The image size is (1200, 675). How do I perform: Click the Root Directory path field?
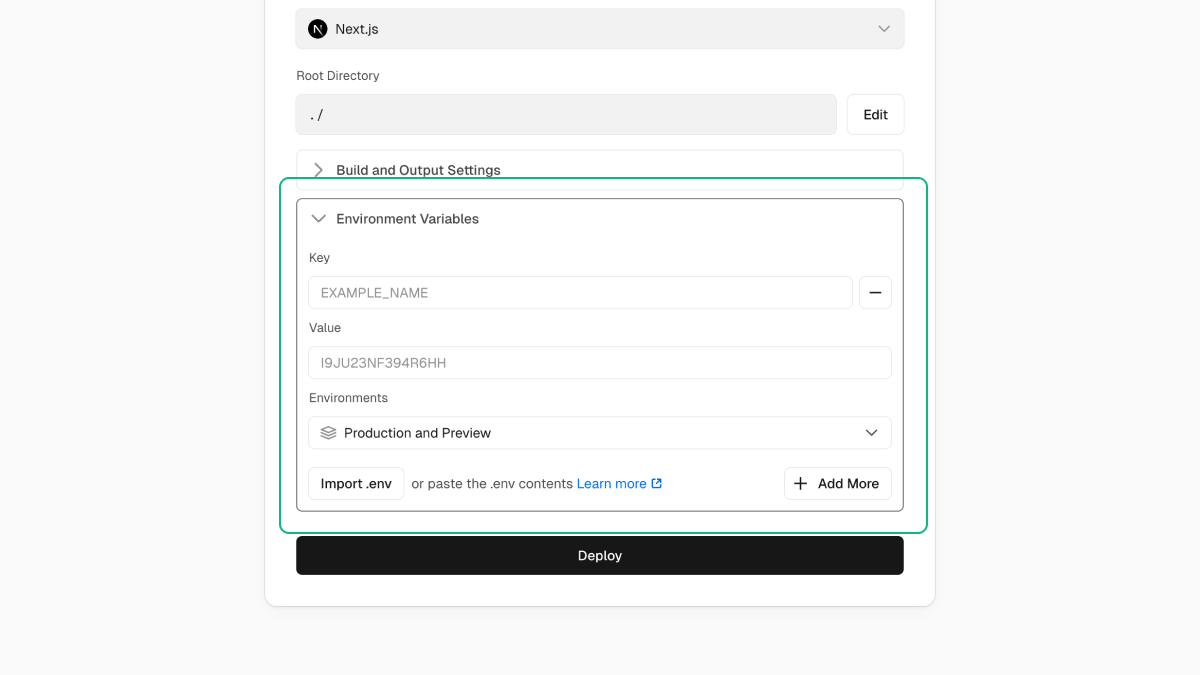click(565, 115)
